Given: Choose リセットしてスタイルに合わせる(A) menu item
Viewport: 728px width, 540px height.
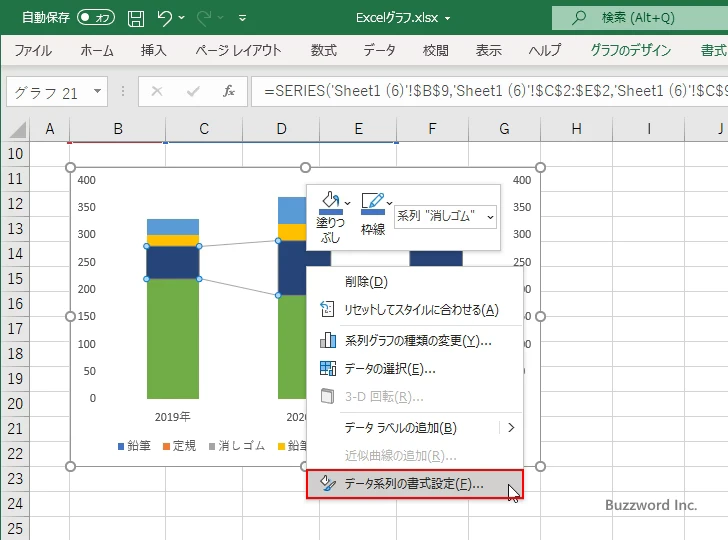Looking at the screenshot, I should click(415, 310).
